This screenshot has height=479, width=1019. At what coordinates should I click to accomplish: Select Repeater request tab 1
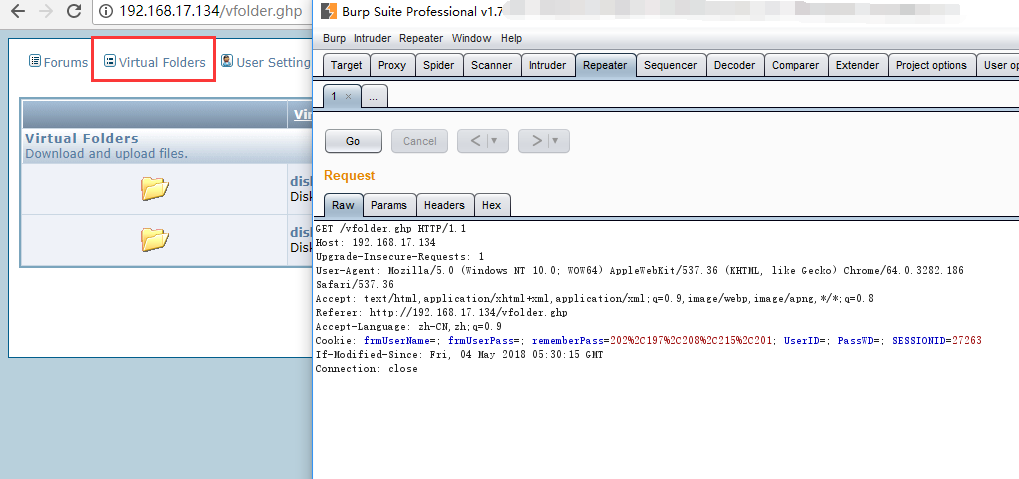(335, 96)
